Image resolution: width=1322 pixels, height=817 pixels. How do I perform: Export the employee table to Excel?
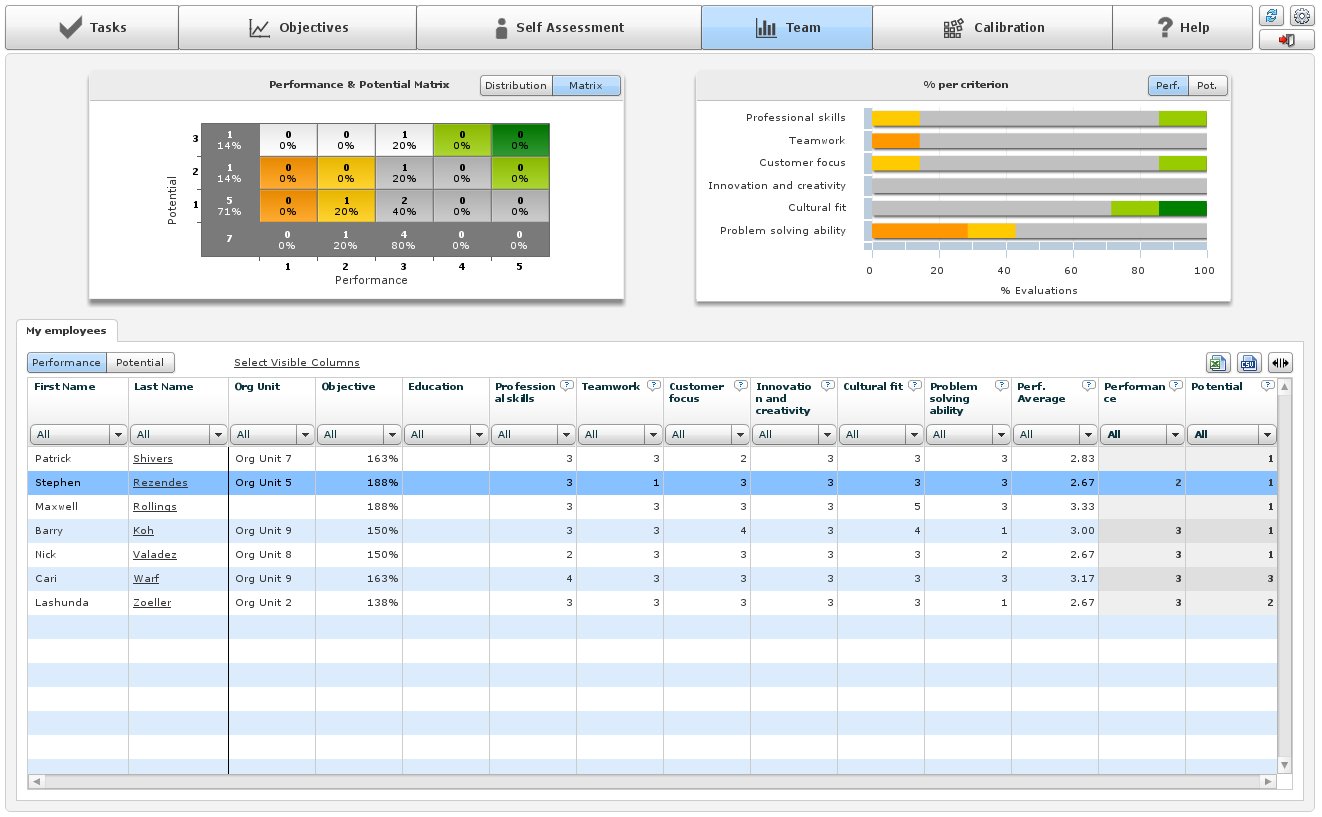tap(1218, 363)
